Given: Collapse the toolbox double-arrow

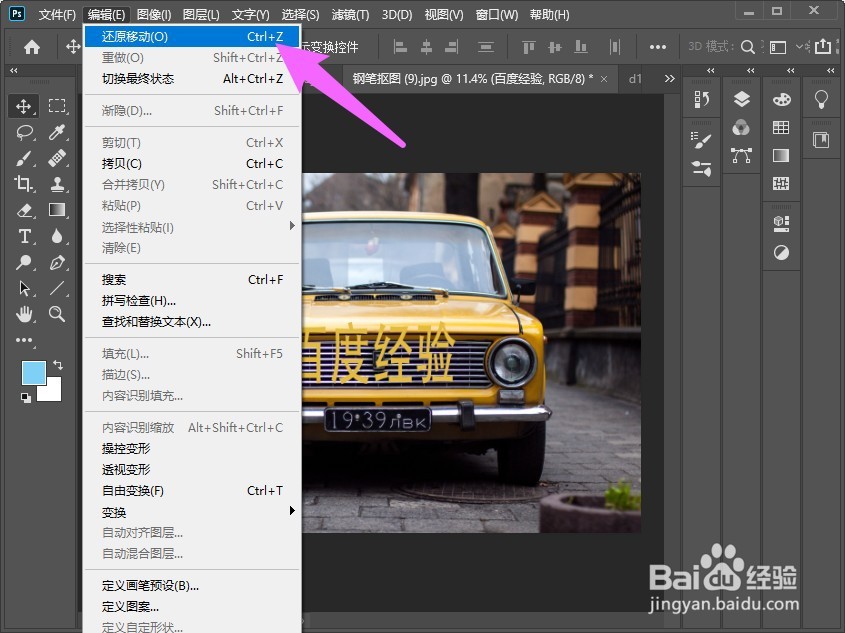Looking at the screenshot, I should point(14,71).
